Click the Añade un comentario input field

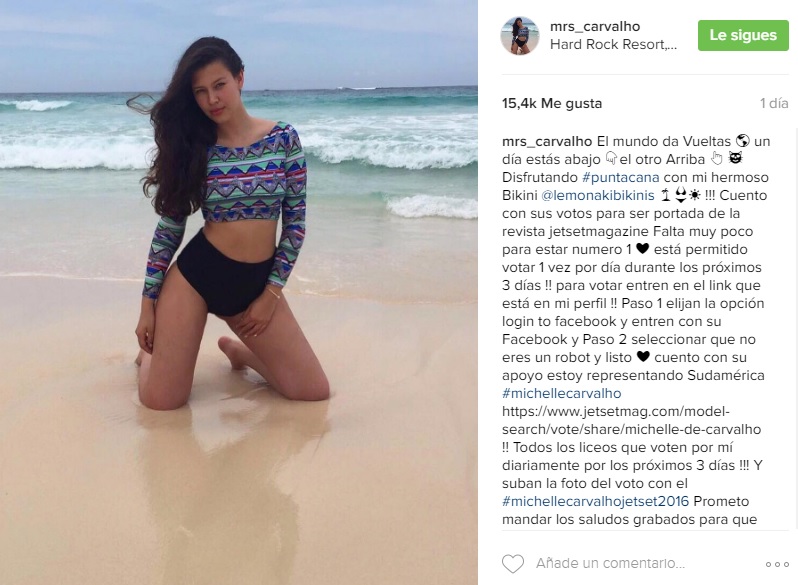tap(610, 563)
